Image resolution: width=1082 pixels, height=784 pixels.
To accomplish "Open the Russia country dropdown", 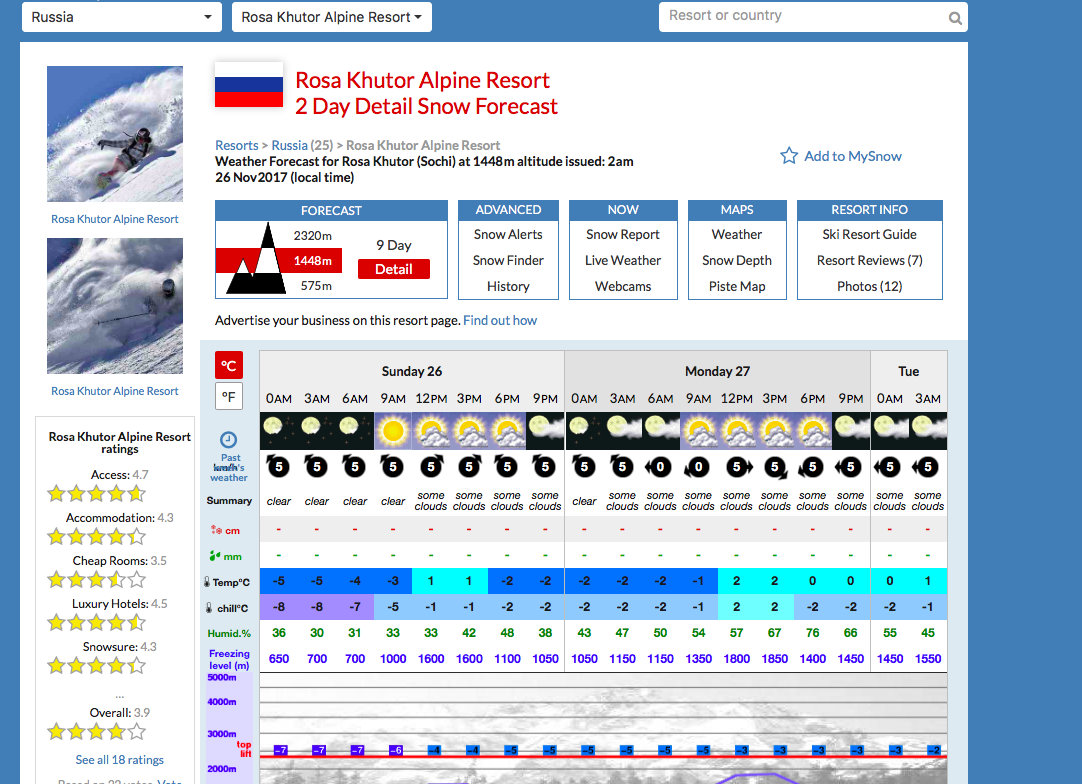I will (121, 17).
